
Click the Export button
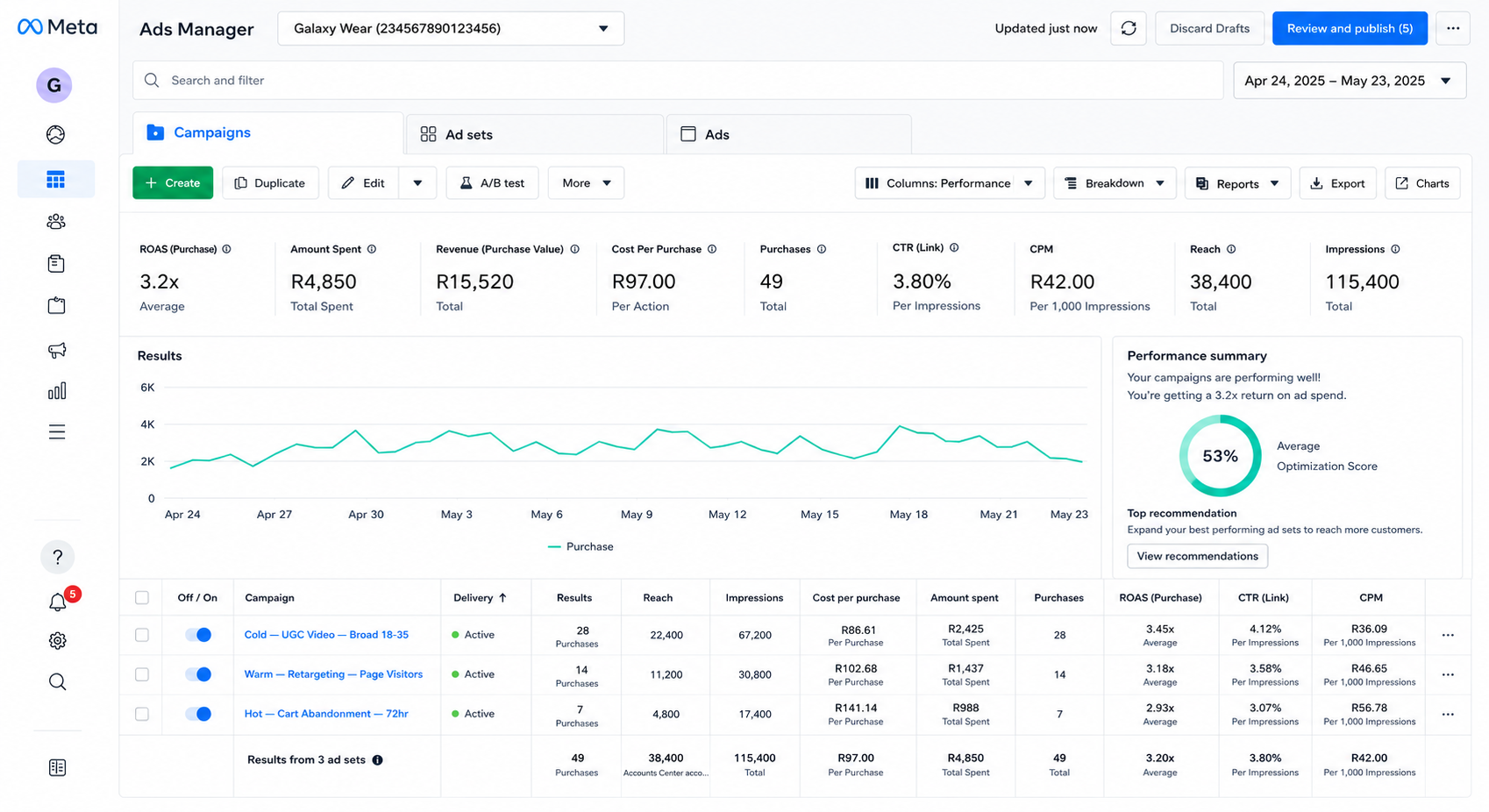click(x=1338, y=183)
